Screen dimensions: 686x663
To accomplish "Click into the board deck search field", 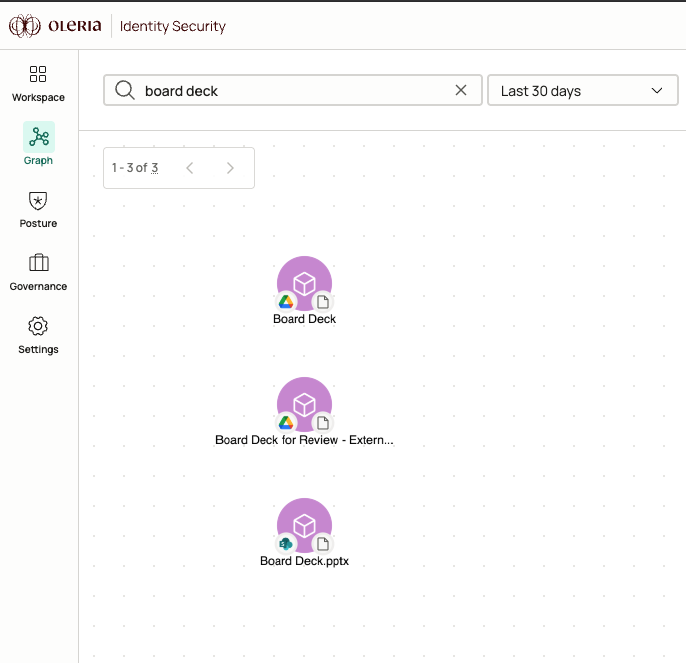I will (x=293, y=91).
